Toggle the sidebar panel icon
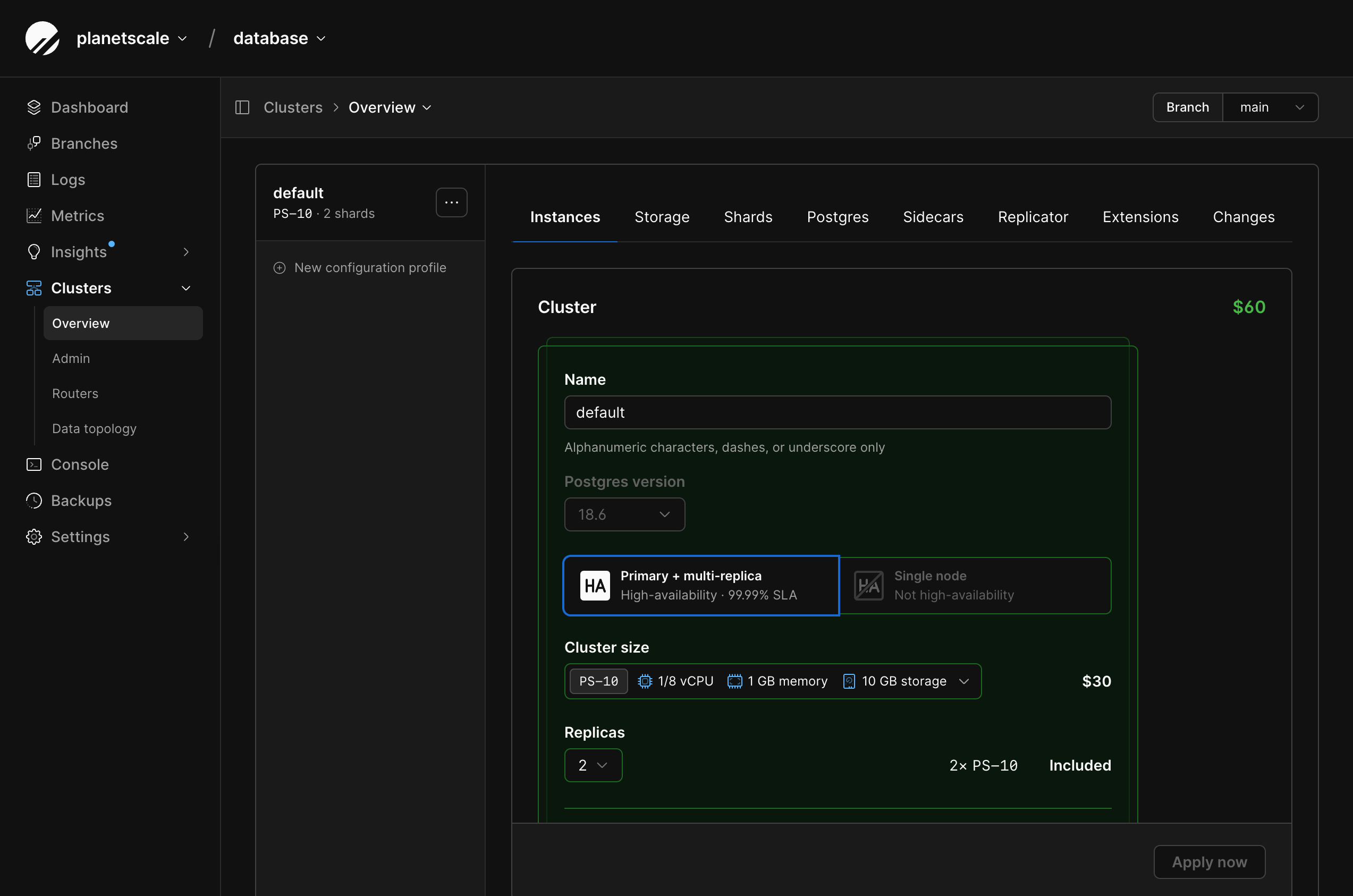1353x896 pixels. [x=242, y=107]
